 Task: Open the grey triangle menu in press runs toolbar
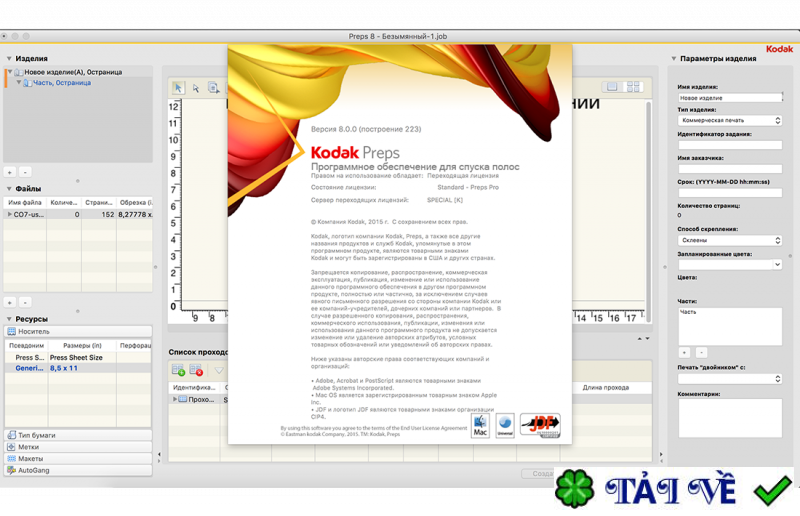[x=219, y=371]
